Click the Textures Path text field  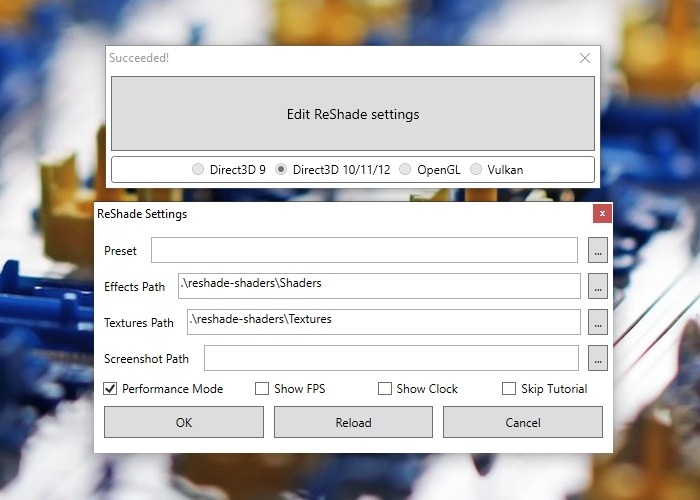point(383,322)
